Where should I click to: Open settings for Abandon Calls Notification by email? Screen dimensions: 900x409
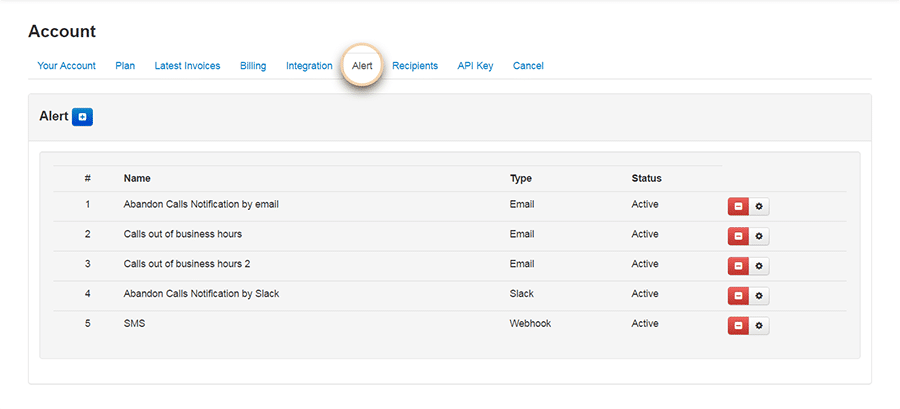(x=759, y=207)
